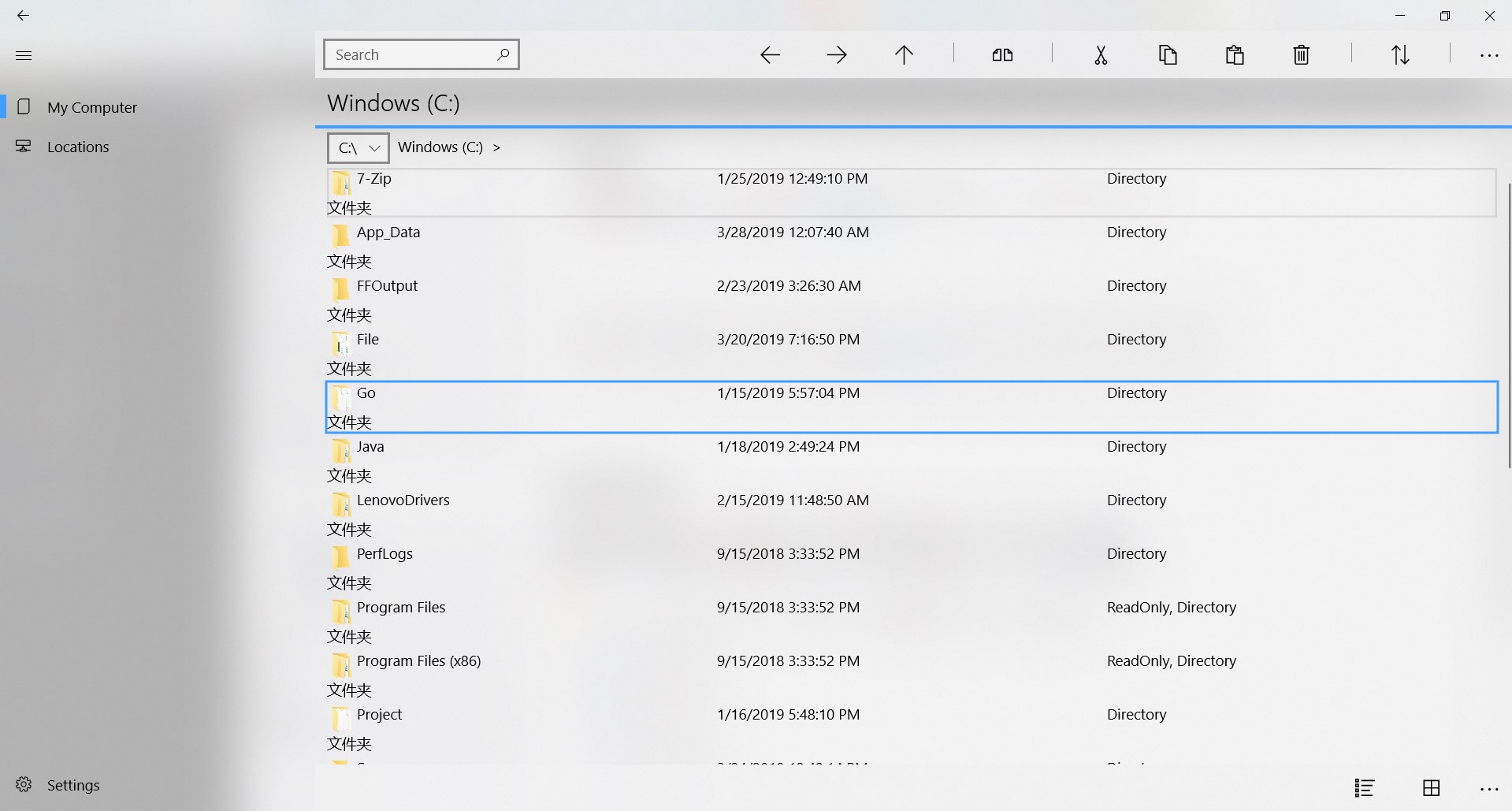Cut the selected item with scissors

click(1101, 54)
